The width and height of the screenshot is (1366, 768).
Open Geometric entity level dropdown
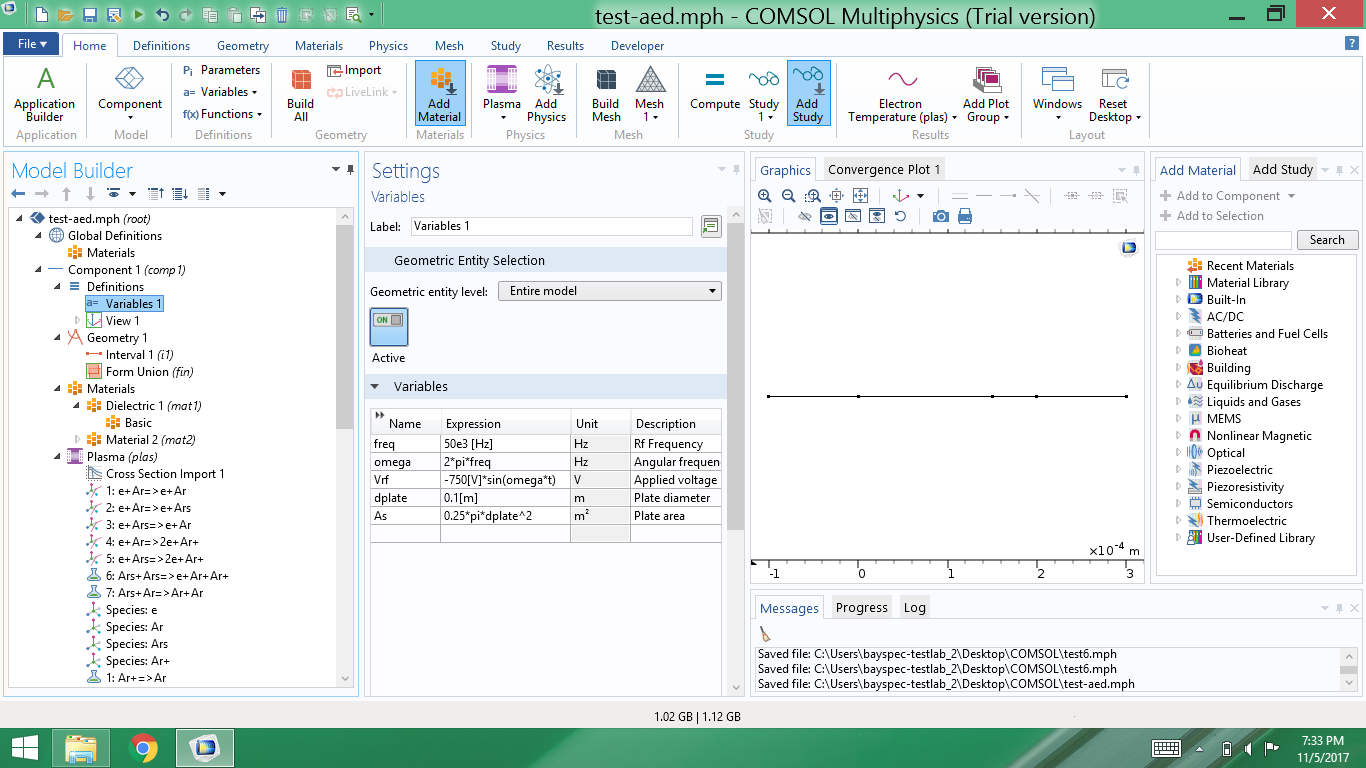click(x=610, y=291)
